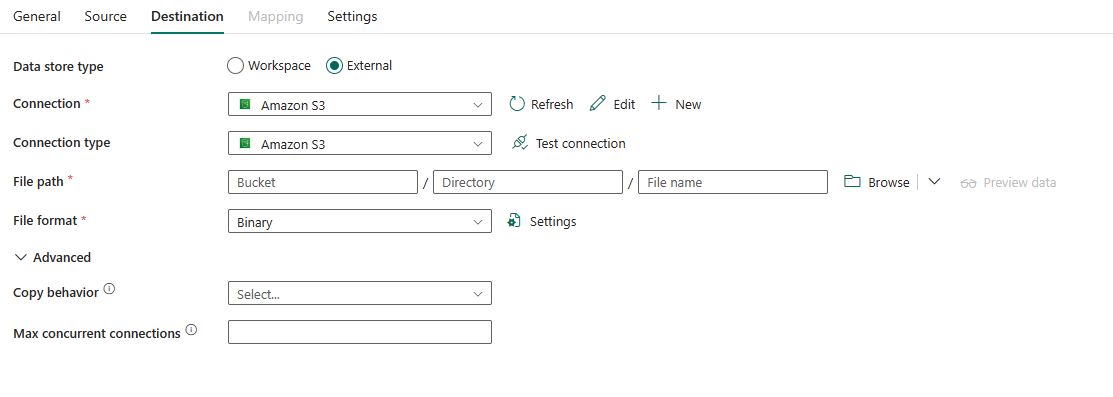
Task: Click the Browse folder icon
Action: 852,182
